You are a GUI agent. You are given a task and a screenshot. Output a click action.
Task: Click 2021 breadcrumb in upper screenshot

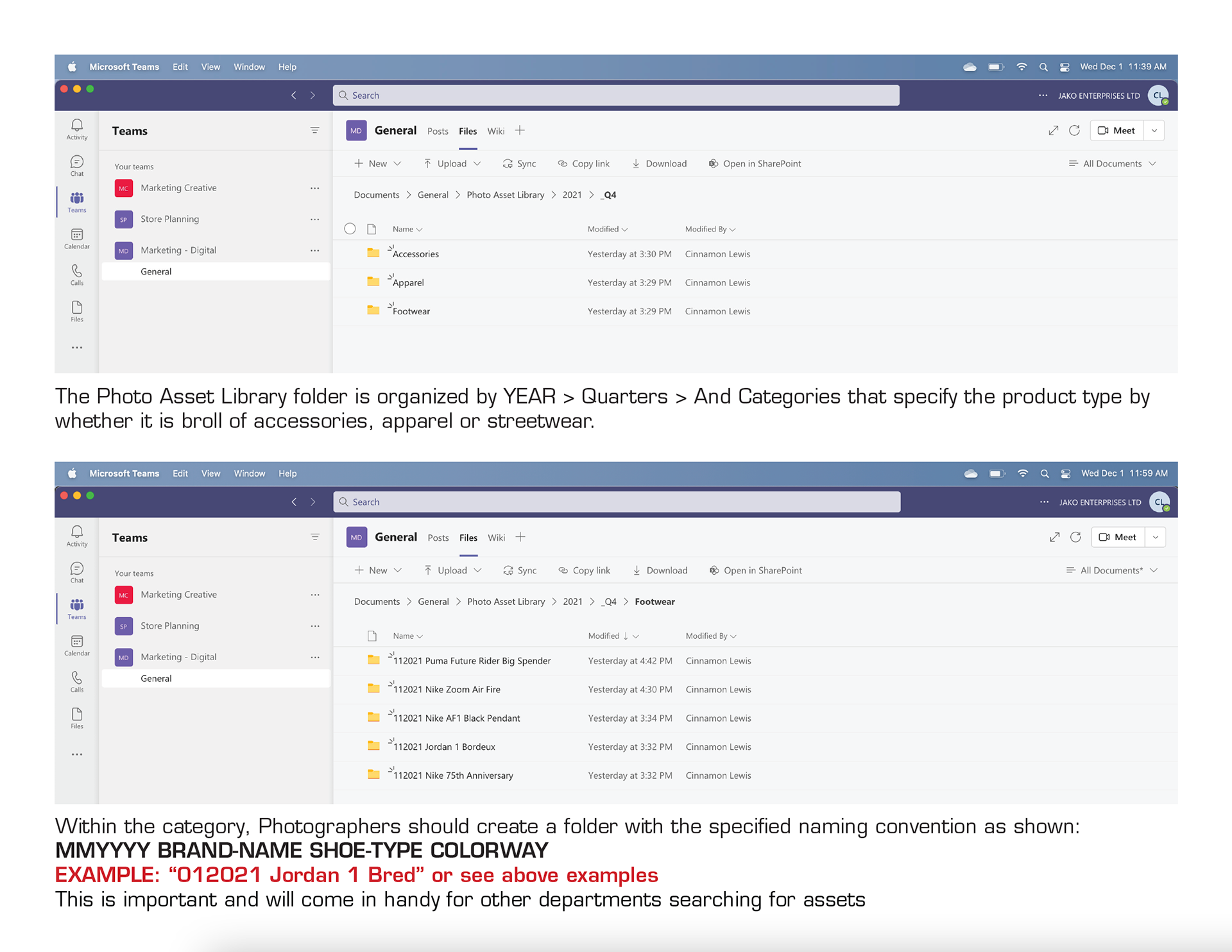[x=572, y=195]
